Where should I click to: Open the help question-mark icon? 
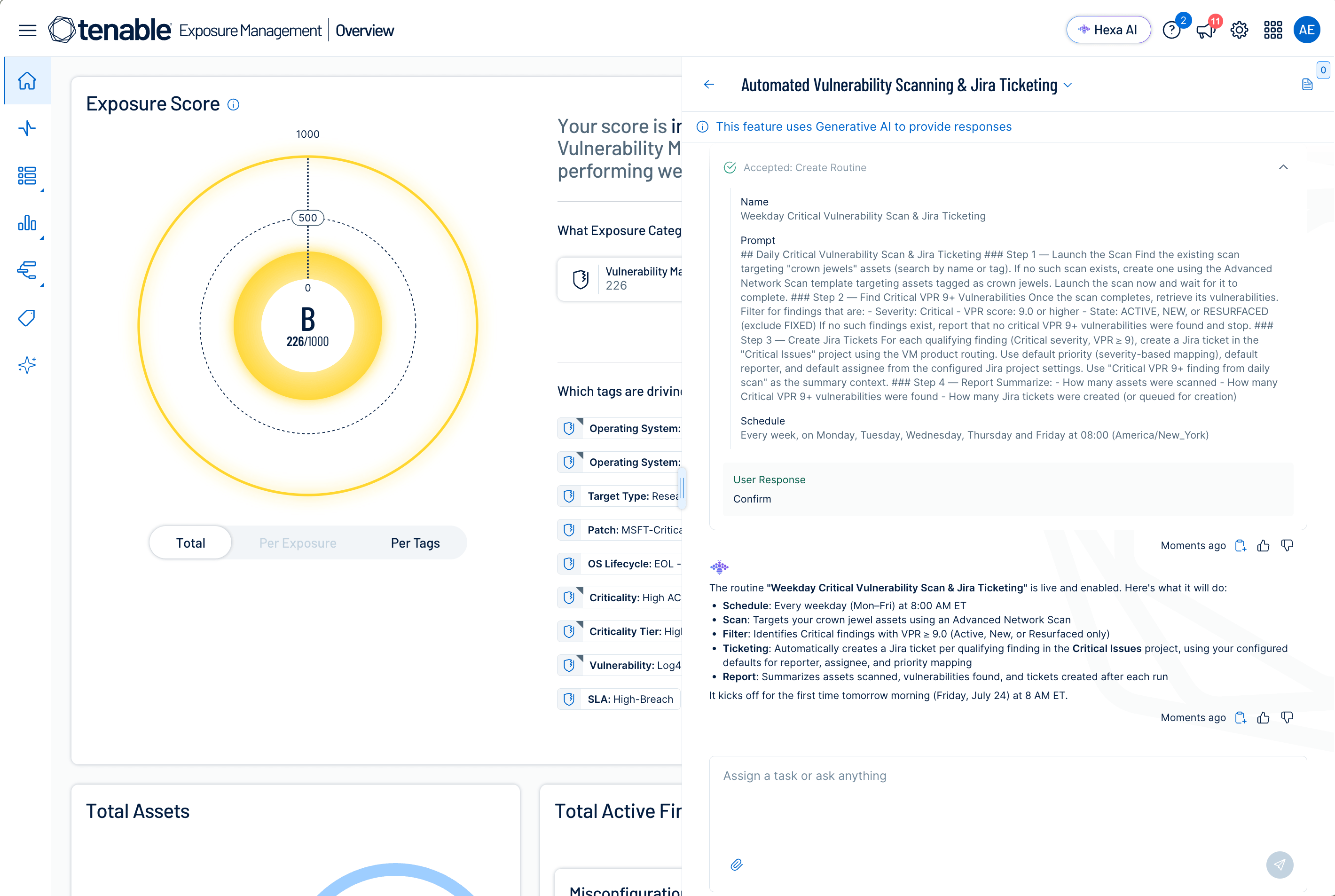tap(1171, 30)
